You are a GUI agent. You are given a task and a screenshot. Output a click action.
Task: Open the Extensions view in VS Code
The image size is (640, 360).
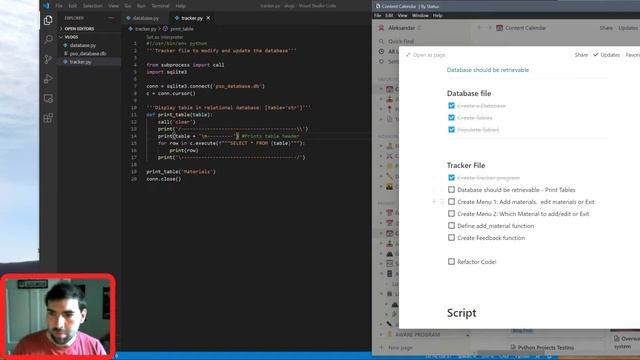tap(48, 118)
